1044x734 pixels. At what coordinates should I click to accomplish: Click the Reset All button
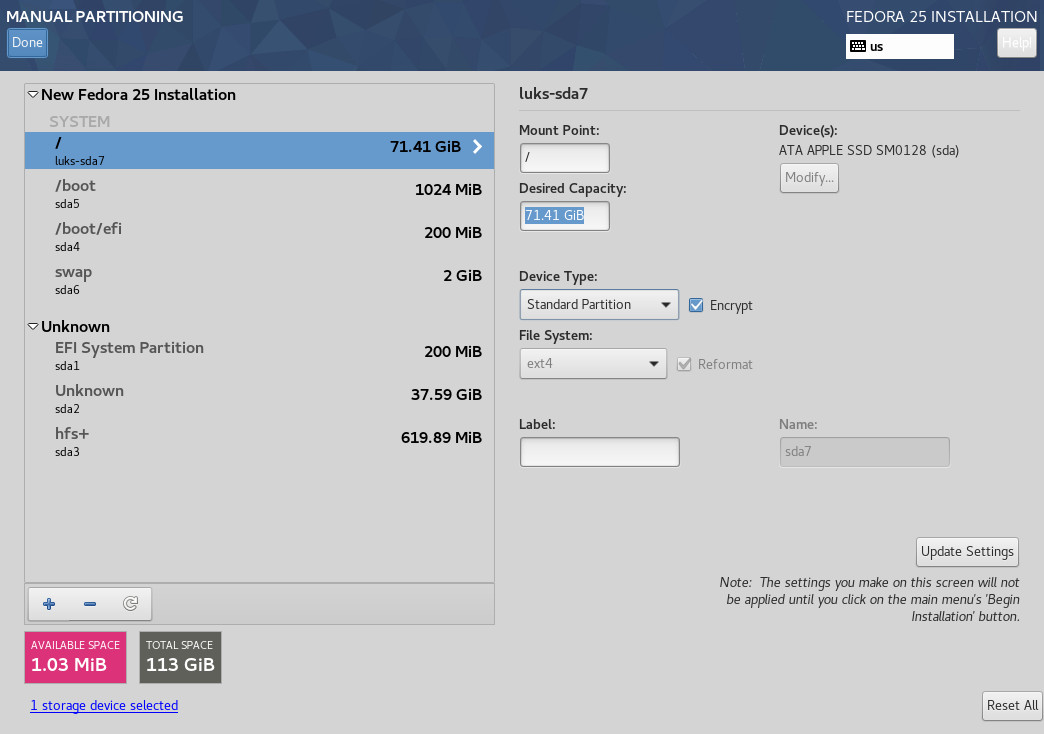point(1012,705)
